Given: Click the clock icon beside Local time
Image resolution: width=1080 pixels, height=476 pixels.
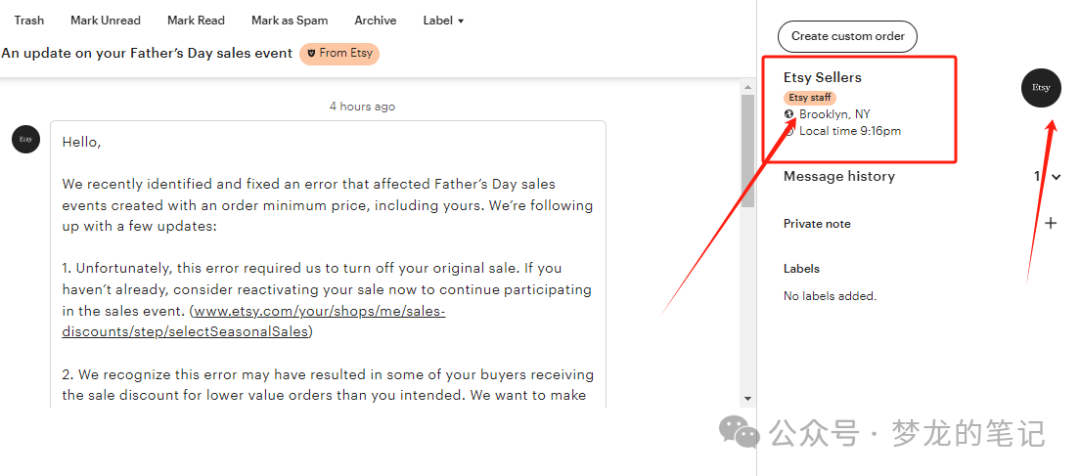Looking at the screenshot, I should click(789, 131).
